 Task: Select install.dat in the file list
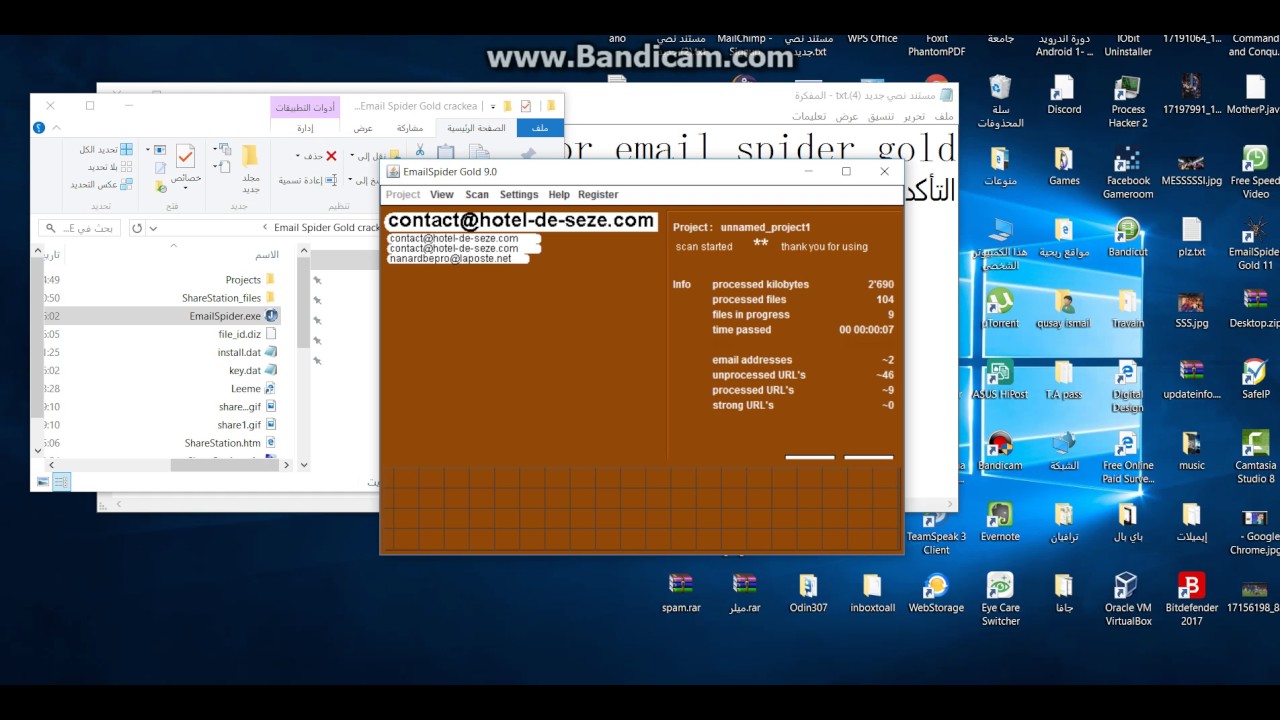coord(248,352)
